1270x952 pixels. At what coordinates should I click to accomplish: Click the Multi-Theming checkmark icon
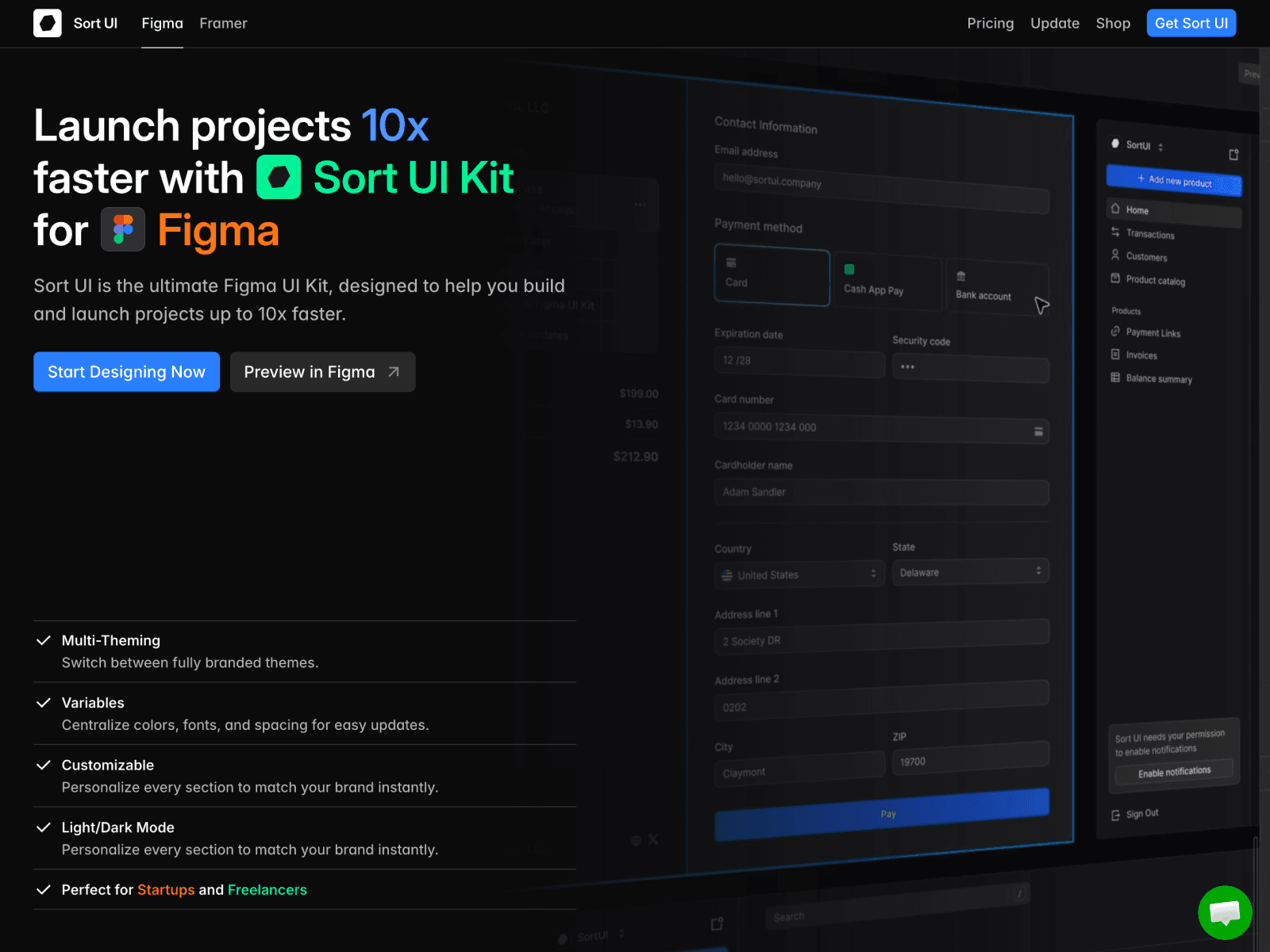[x=44, y=640]
